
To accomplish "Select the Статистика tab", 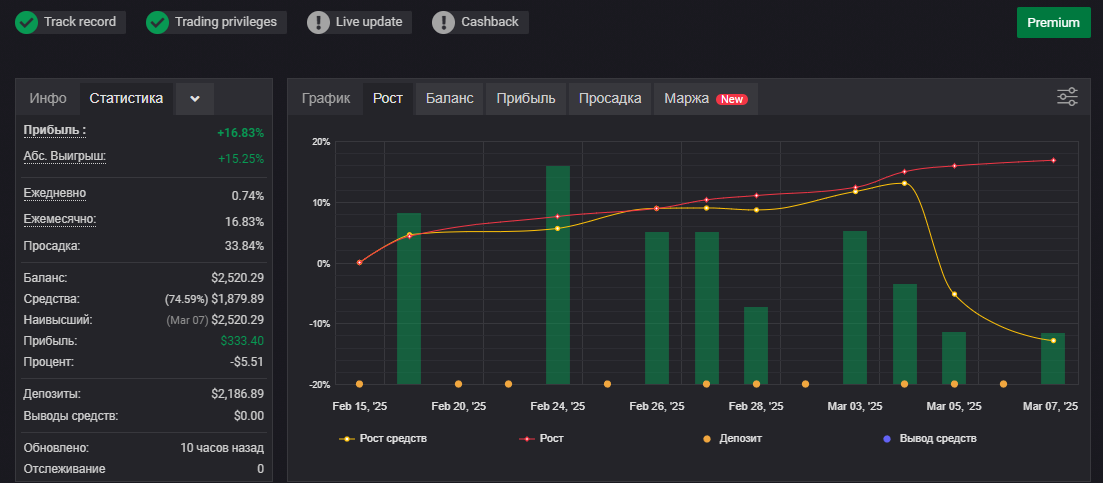I will (x=126, y=98).
